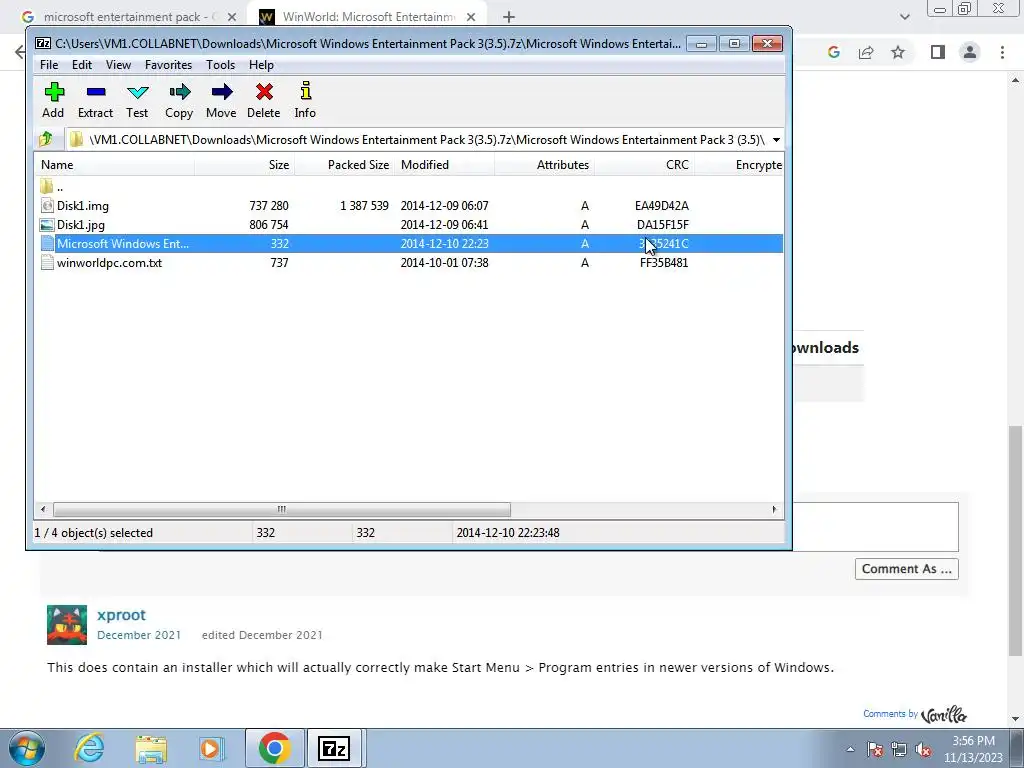This screenshot has height=768, width=1024.
Task: Sort files by the Size column header
Action: click(244, 165)
